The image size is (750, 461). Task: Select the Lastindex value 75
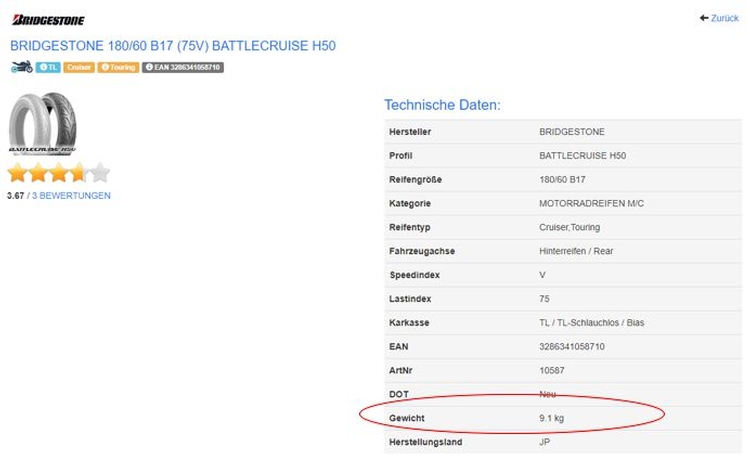point(544,299)
